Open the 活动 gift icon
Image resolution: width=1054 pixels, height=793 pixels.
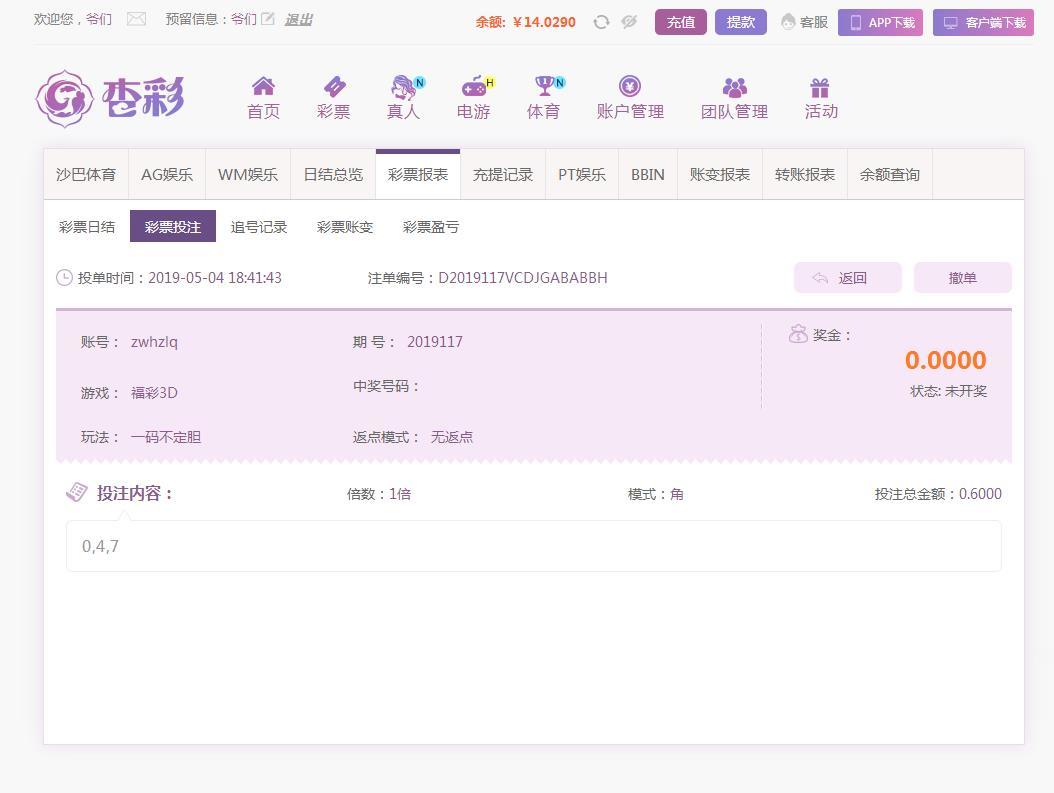[820, 87]
